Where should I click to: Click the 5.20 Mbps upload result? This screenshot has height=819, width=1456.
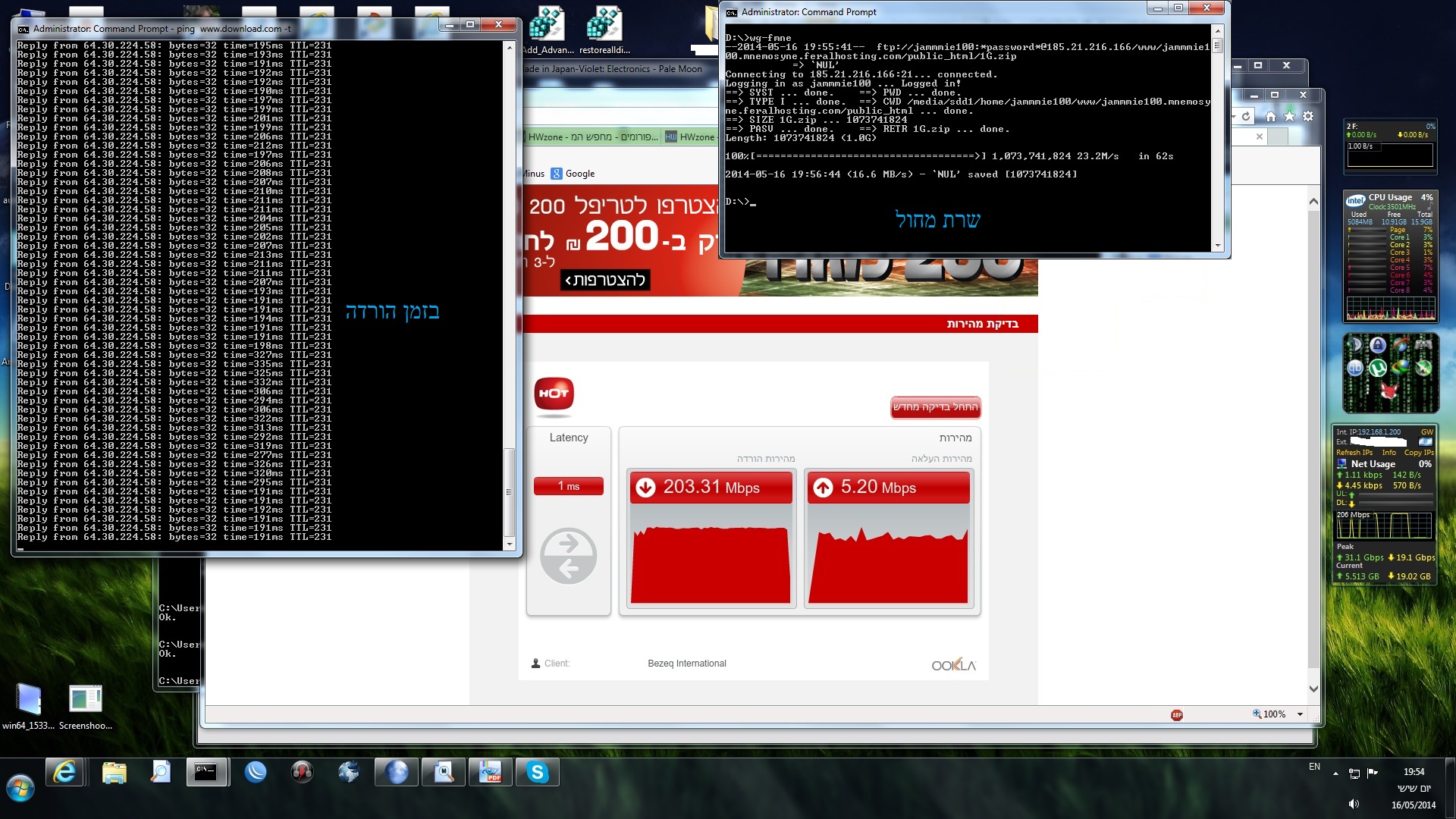coord(889,488)
